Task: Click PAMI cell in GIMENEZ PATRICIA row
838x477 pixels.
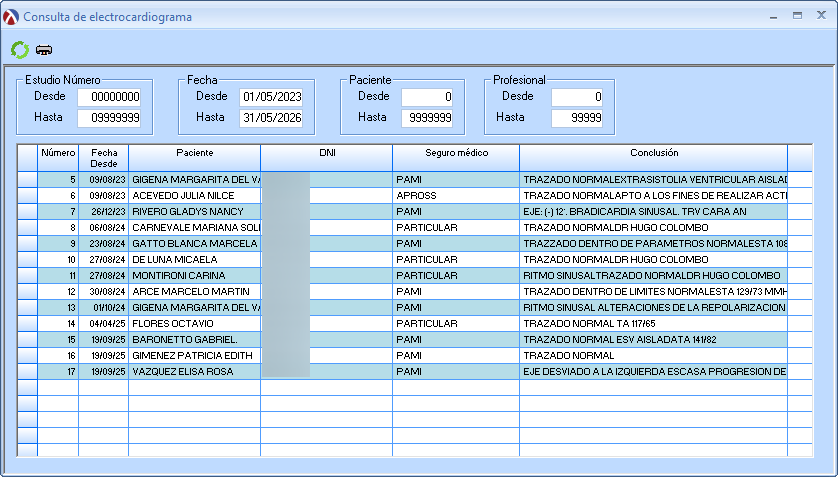Action: (456, 356)
